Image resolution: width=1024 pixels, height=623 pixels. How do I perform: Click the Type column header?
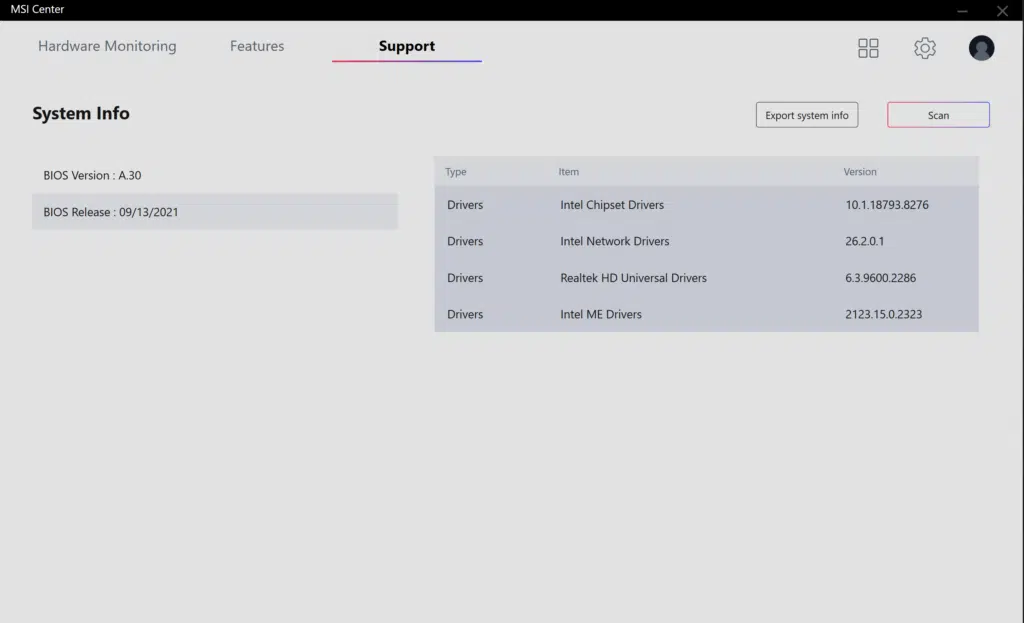point(456,172)
